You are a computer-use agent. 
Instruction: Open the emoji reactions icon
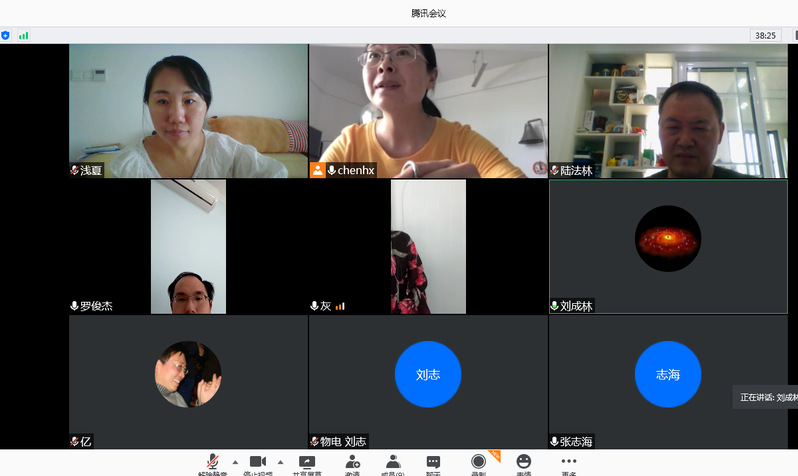[x=523, y=462]
